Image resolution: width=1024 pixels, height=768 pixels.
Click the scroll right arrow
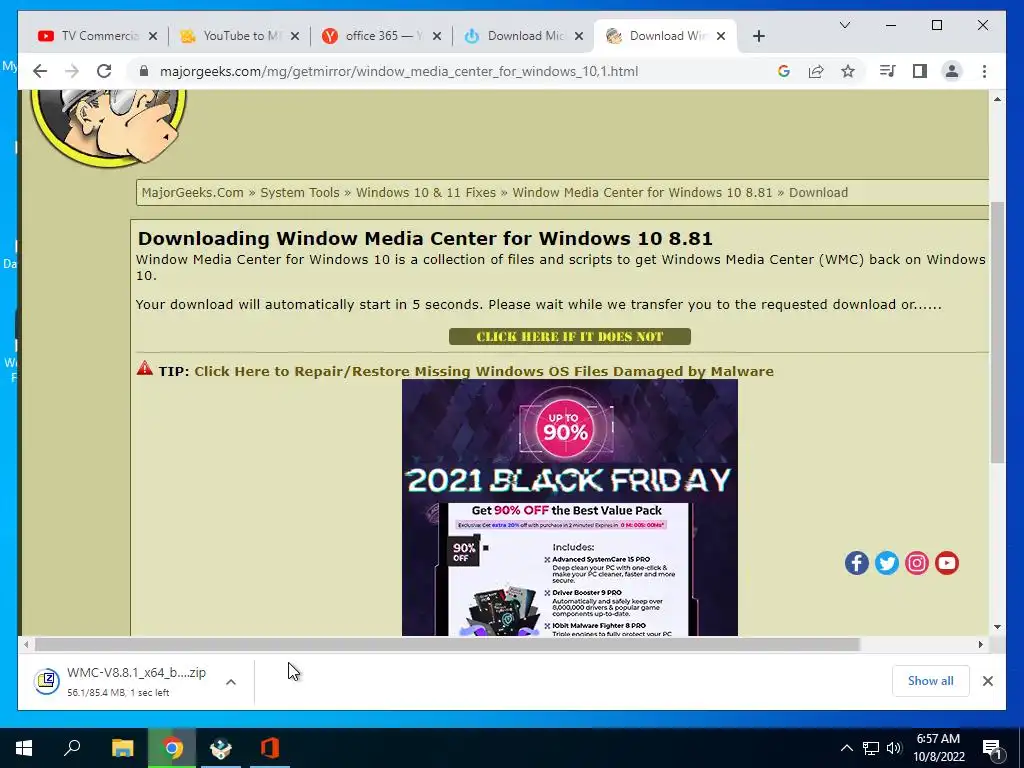[x=980, y=645]
